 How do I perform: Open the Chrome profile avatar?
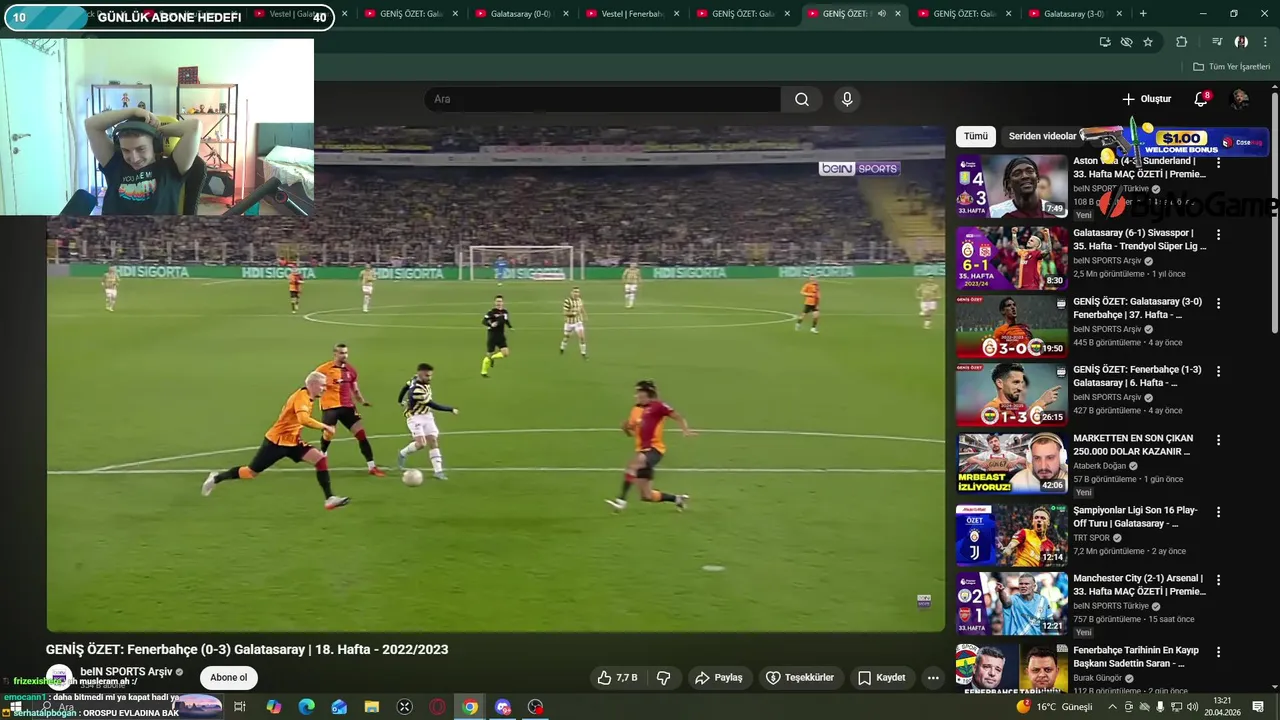(1241, 42)
